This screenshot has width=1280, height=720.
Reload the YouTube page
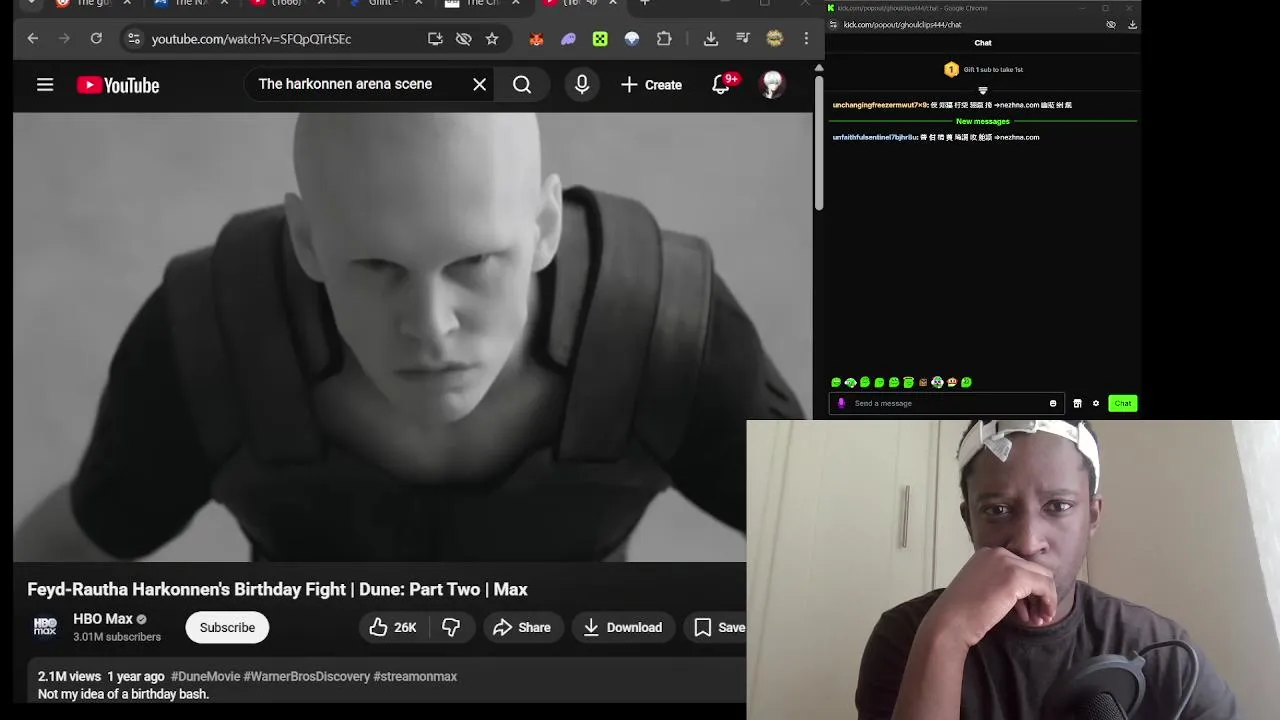pyautogui.click(x=96, y=39)
